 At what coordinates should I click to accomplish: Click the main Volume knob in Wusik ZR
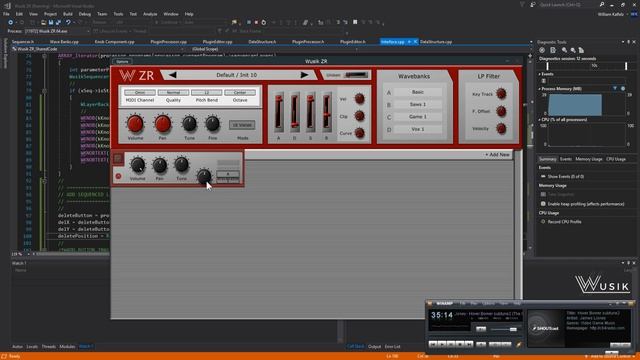pyautogui.click(x=135, y=124)
